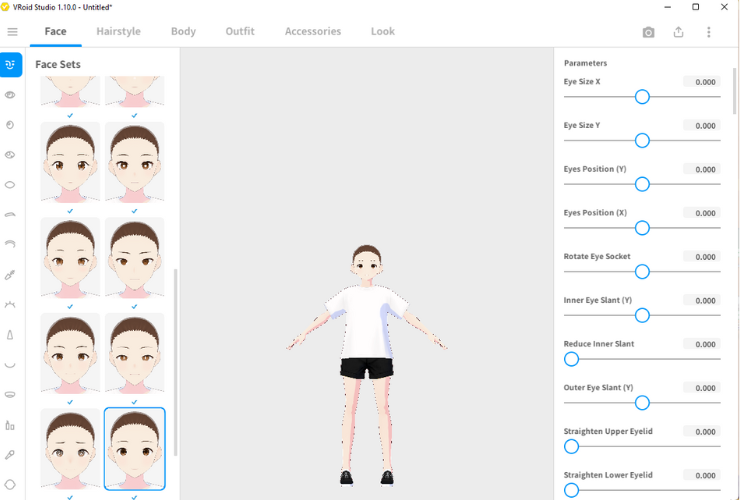
Task: Click the Outer Eye Slant (Y) value field
Action: pos(702,388)
